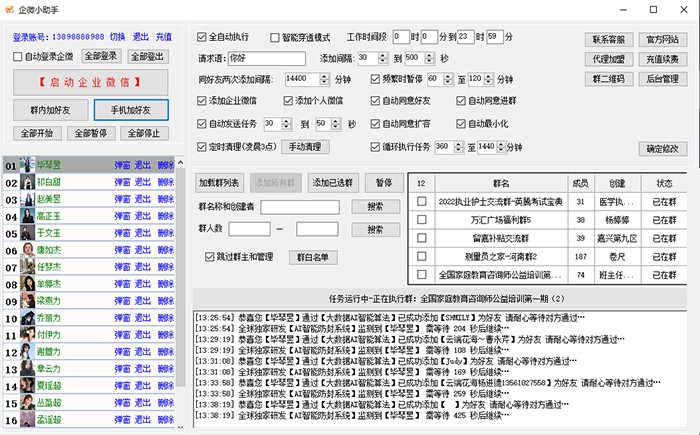Click the 启动企业微信 button

[91, 82]
